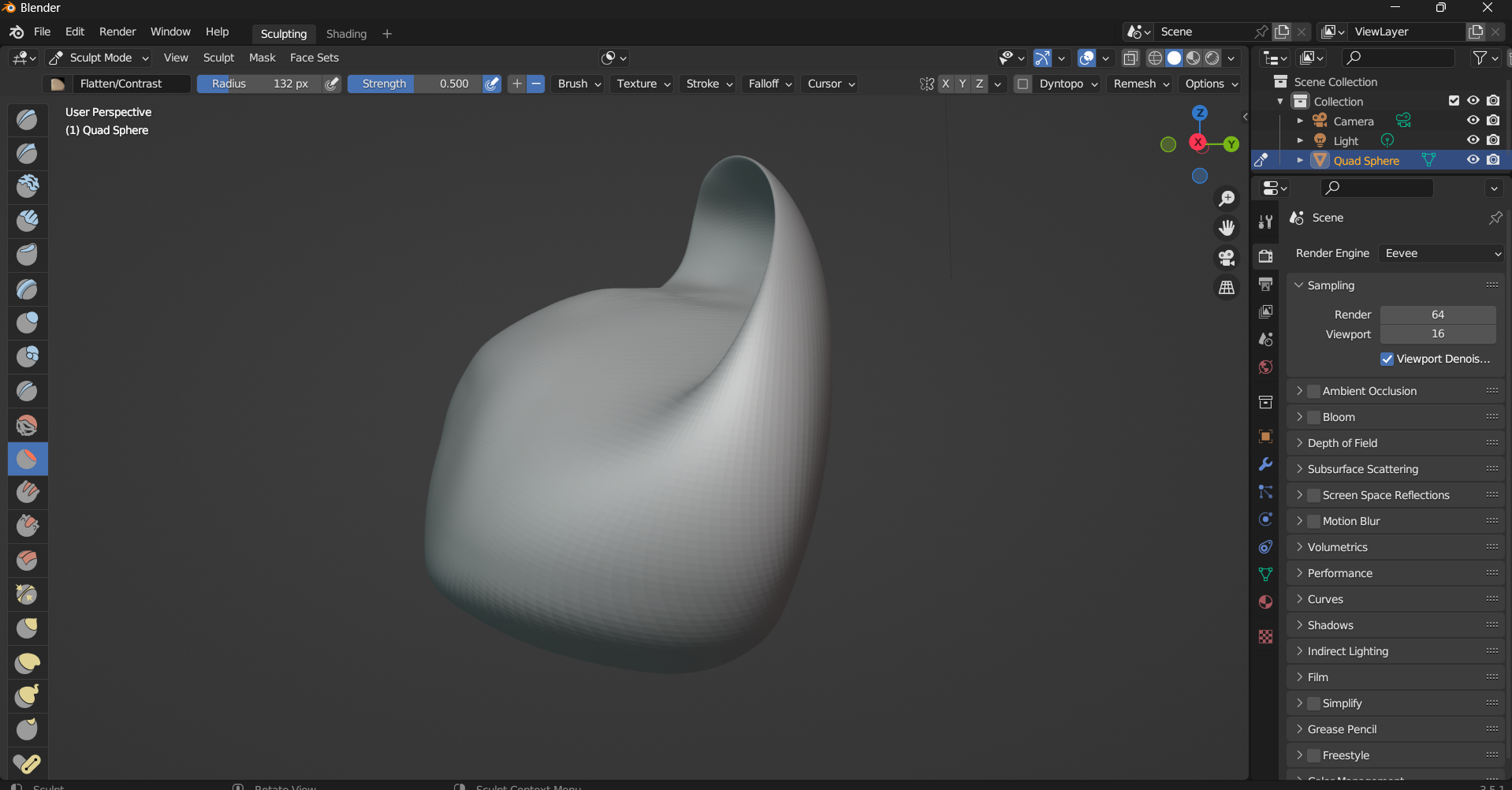Enable the Dyntopo checkbox
This screenshot has height=790, width=1512.
click(1022, 84)
